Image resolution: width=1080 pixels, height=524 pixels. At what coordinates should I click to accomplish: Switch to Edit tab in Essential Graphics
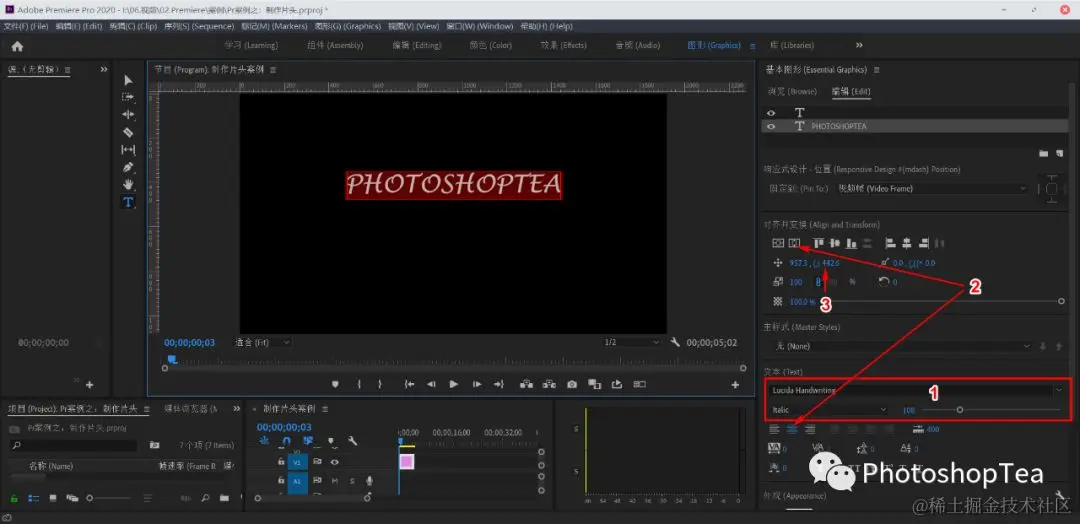851,92
